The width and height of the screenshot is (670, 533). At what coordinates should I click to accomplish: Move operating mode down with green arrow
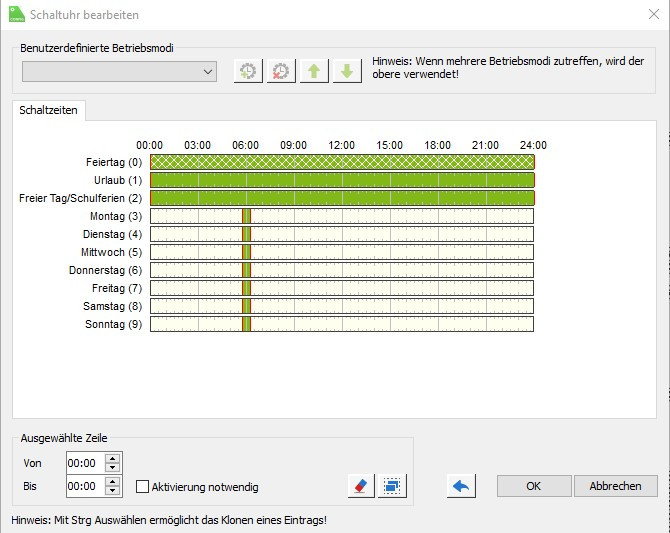[x=347, y=71]
